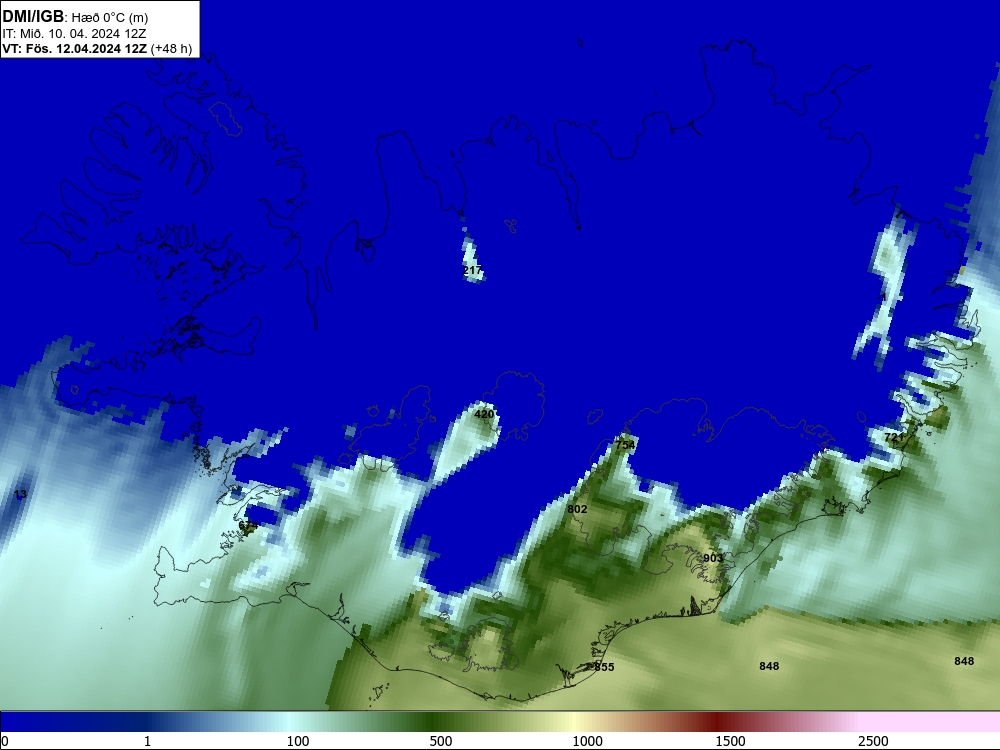1000x750 pixels.
Task: Click the 1000 label on color scale
Action: [x=587, y=741]
